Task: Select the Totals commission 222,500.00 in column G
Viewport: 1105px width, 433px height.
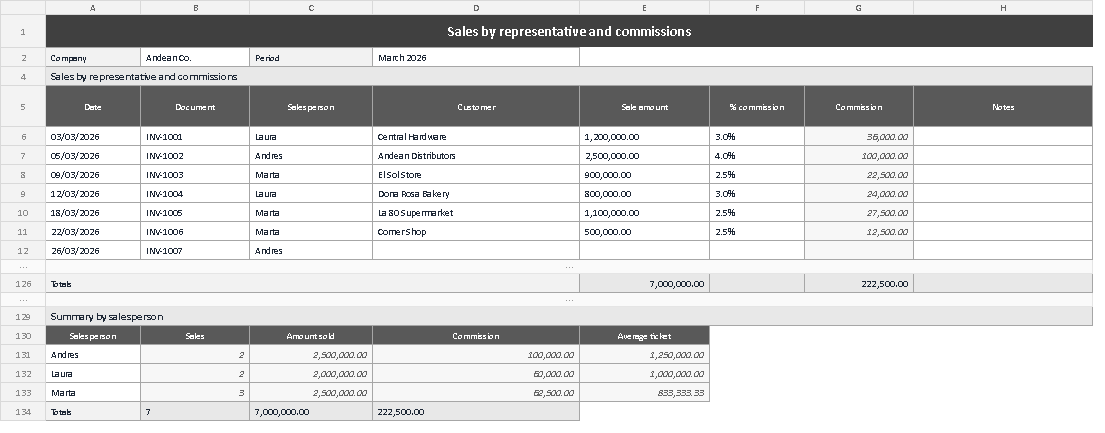Action: click(x=859, y=283)
